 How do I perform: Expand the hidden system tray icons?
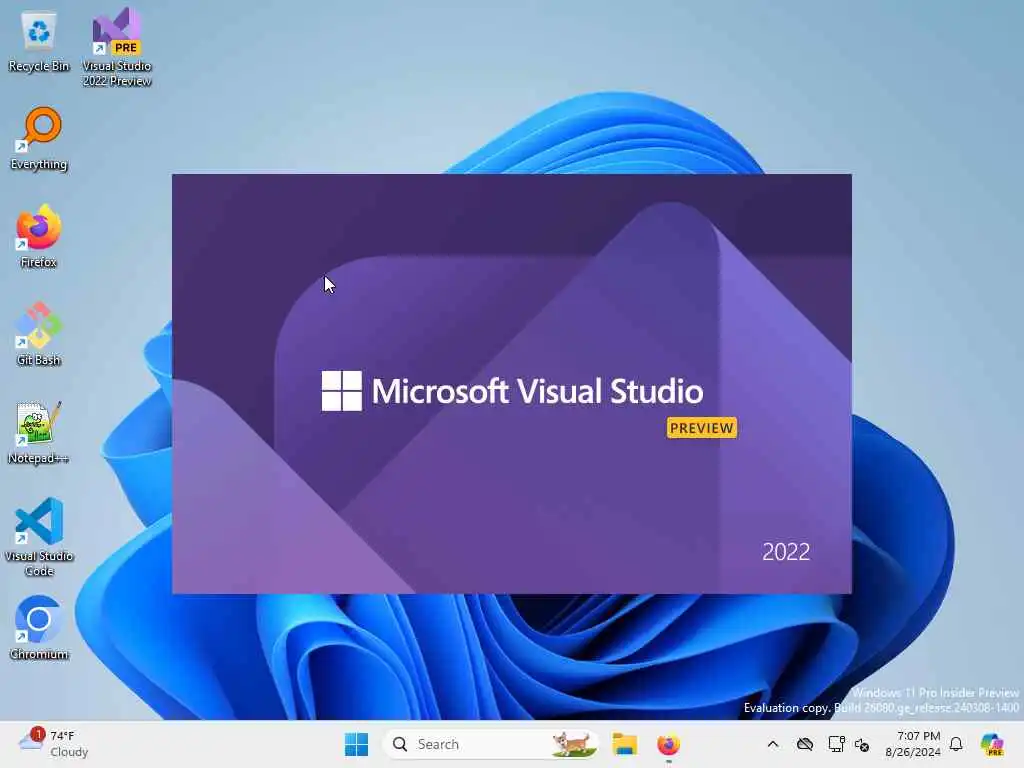tap(773, 744)
